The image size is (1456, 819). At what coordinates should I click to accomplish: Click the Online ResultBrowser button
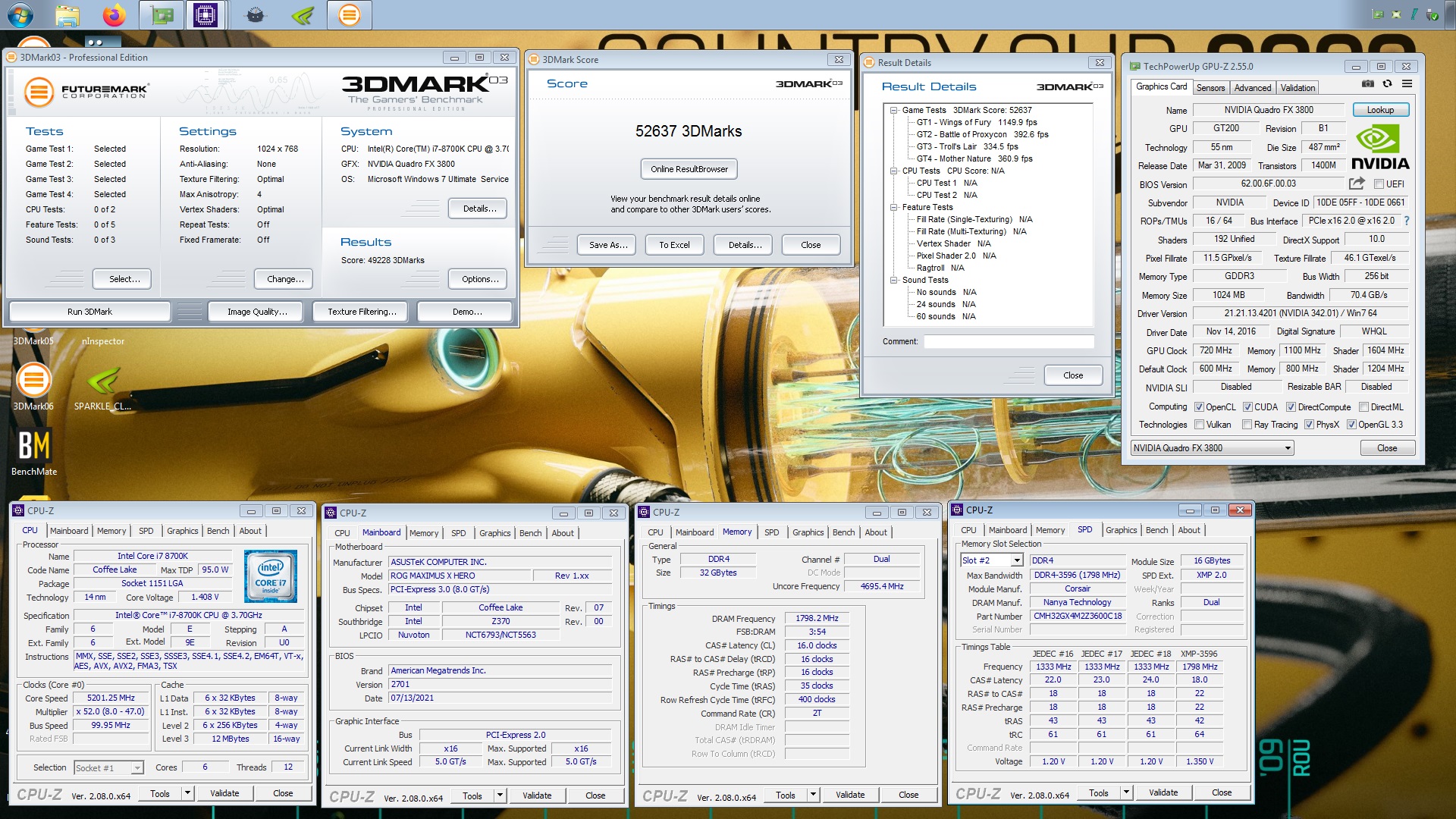tap(689, 169)
